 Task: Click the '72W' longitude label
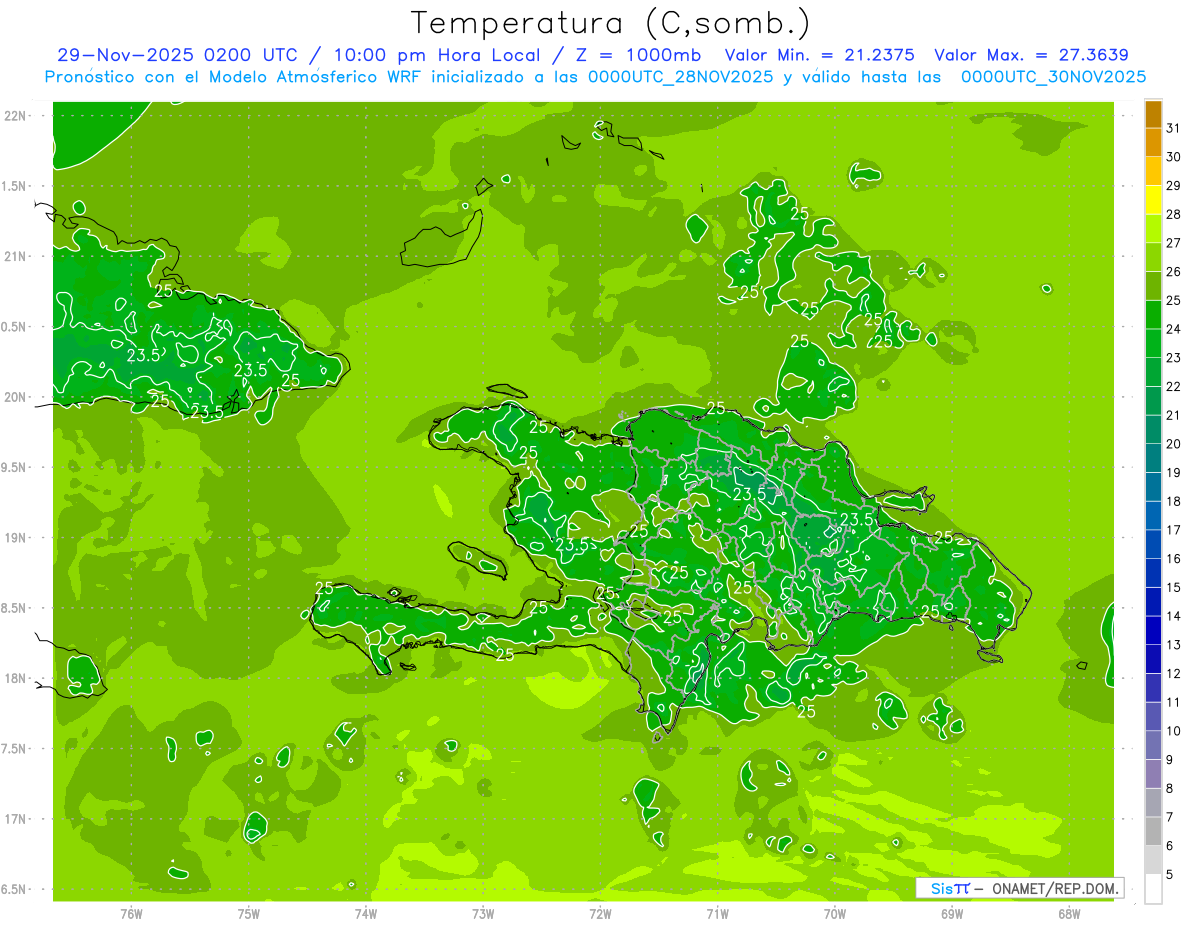[600, 914]
